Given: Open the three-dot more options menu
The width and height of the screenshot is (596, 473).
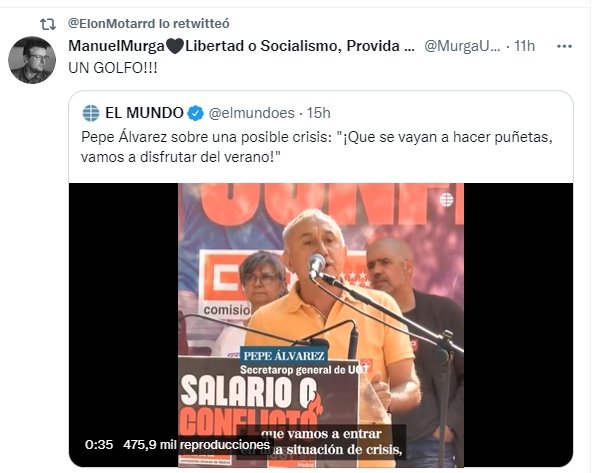Looking at the screenshot, I should coord(564,46).
